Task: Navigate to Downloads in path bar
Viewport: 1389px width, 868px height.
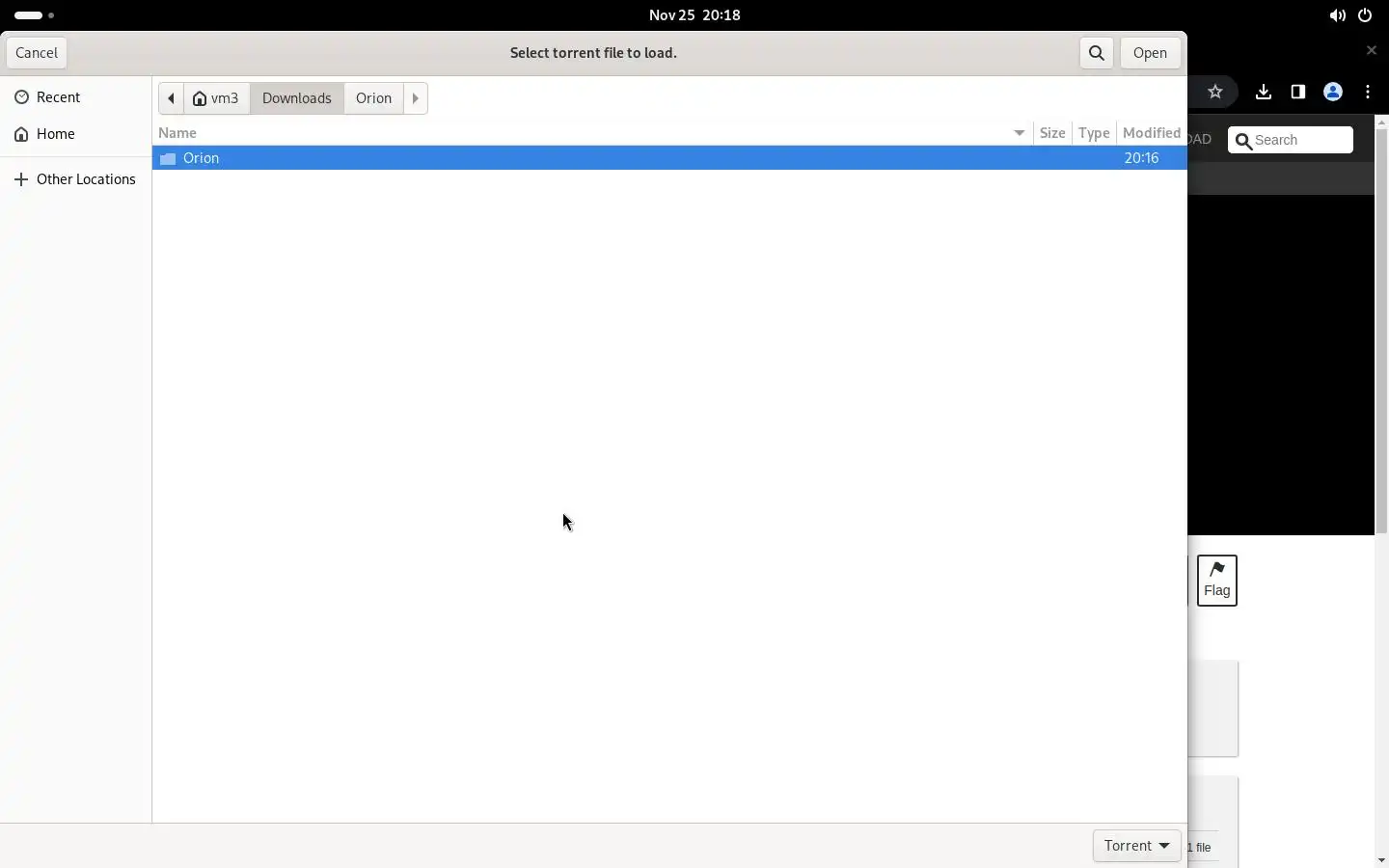Action: pos(297,98)
